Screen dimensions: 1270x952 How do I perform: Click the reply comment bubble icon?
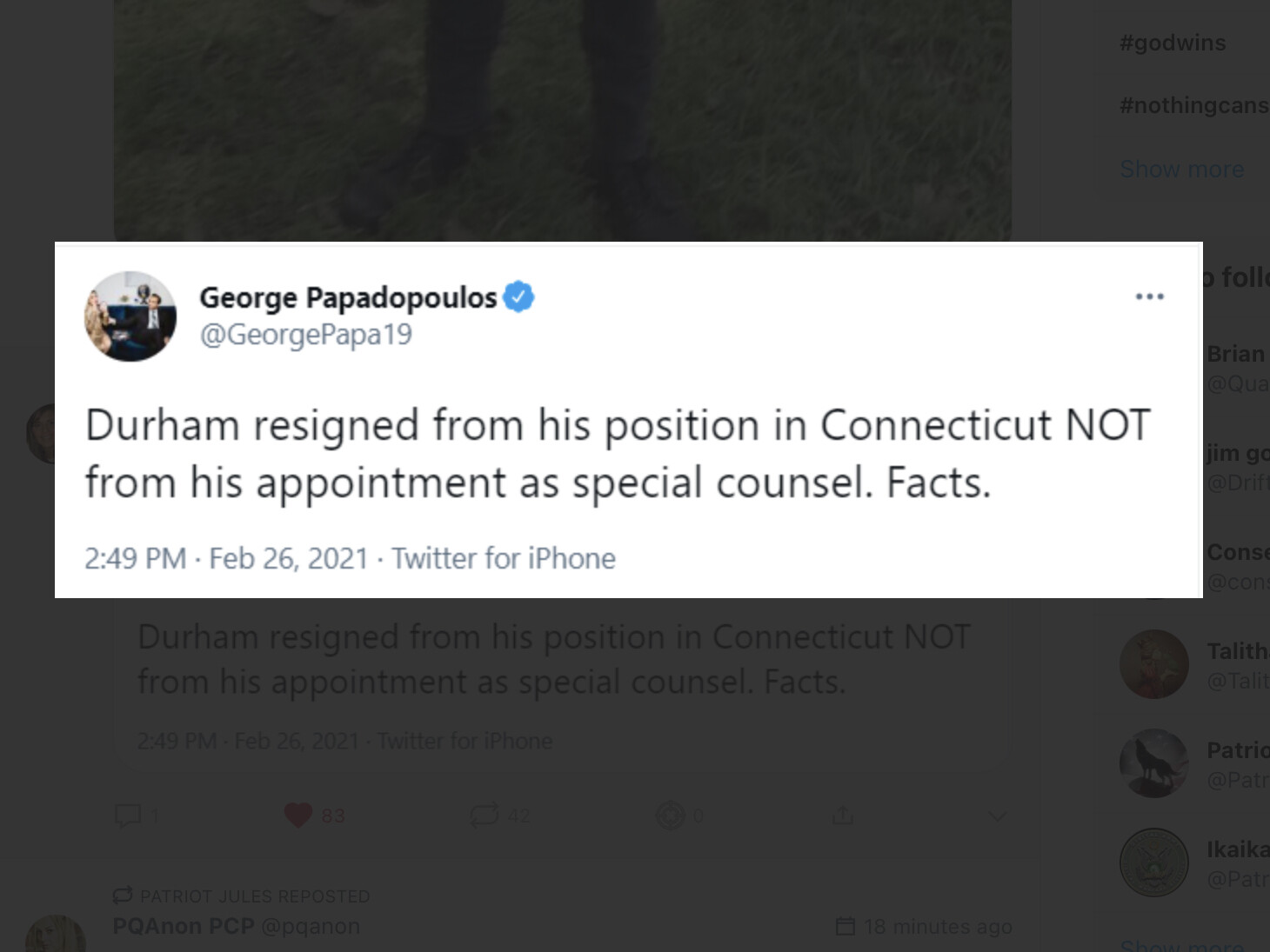pyautogui.click(x=128, y=816)
